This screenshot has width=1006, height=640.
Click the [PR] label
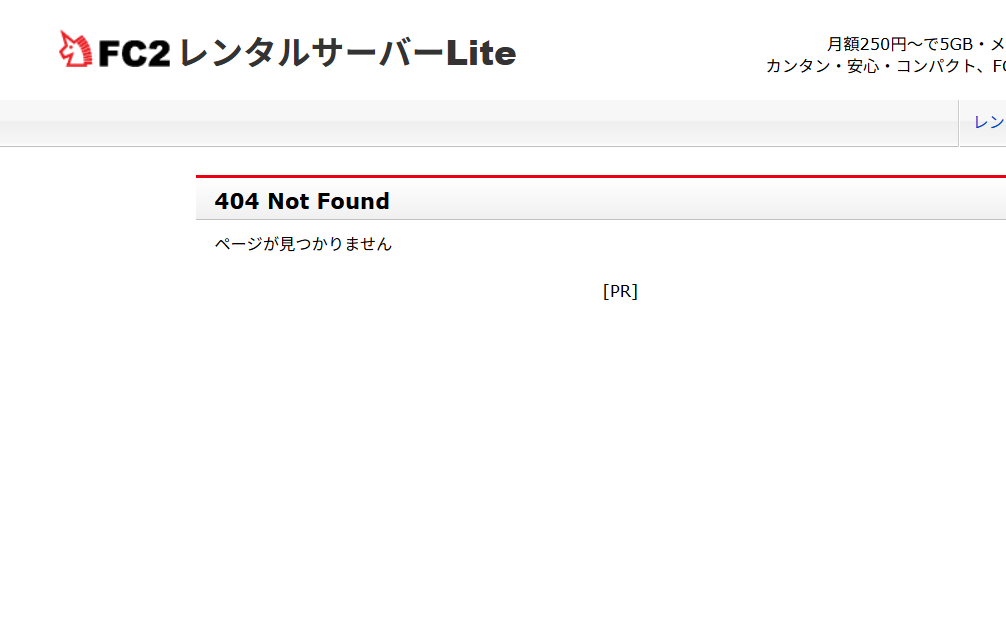(x=620, y=291)
